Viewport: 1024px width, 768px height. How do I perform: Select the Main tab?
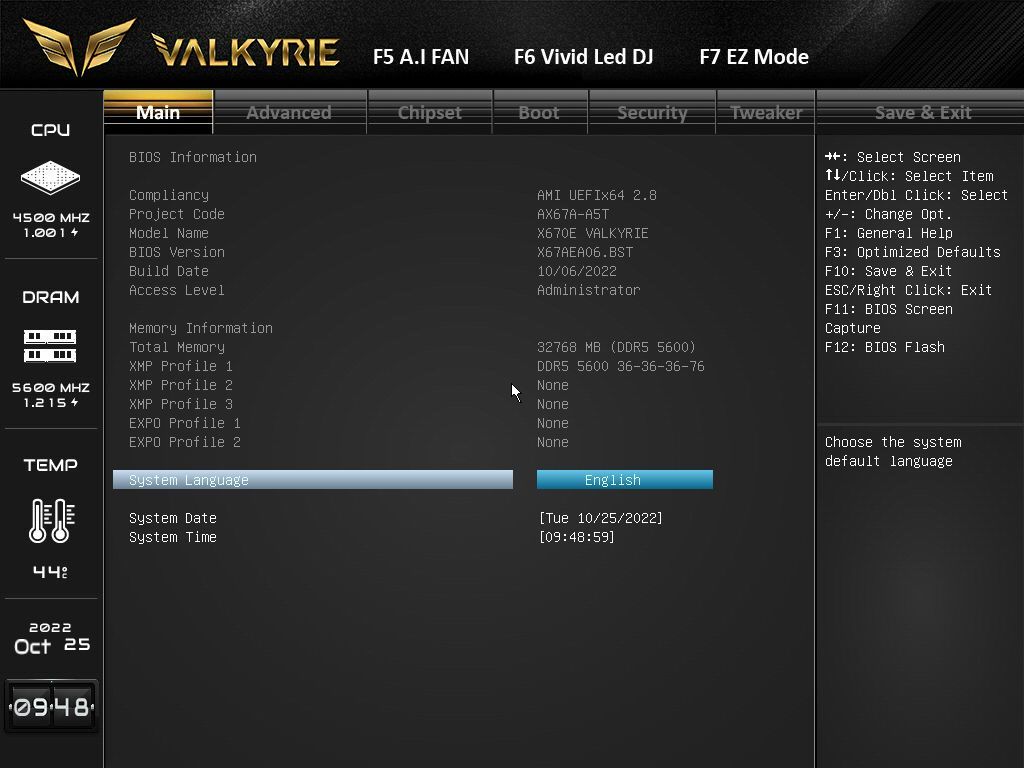click(x=158, y=112)
